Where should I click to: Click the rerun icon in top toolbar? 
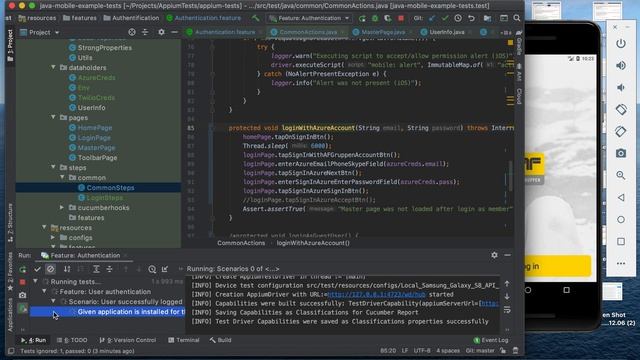pyautogui.click(x=362, y=18)
